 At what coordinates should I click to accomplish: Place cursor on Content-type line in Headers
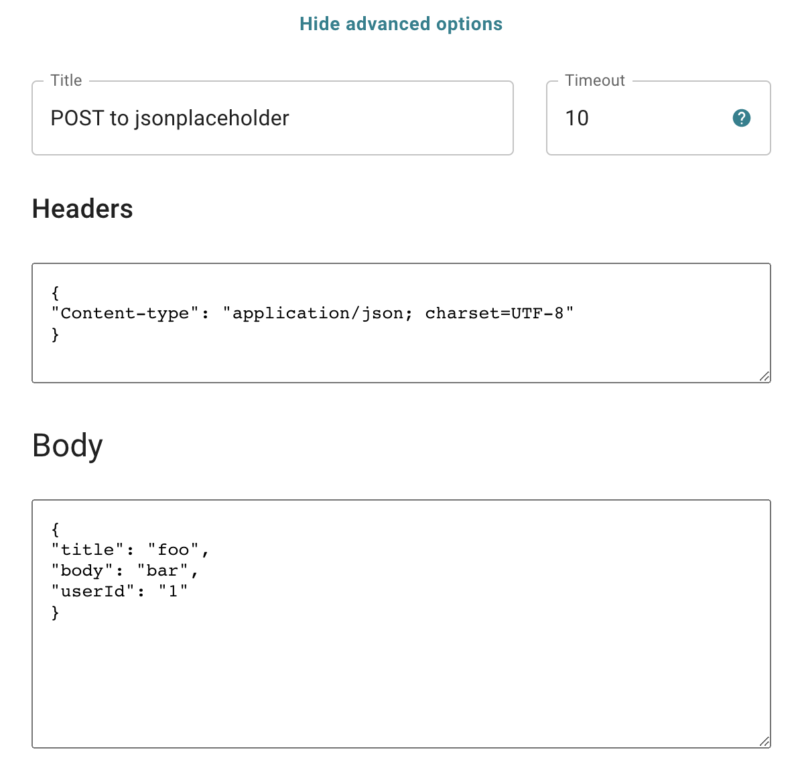[x=312, y=313]
